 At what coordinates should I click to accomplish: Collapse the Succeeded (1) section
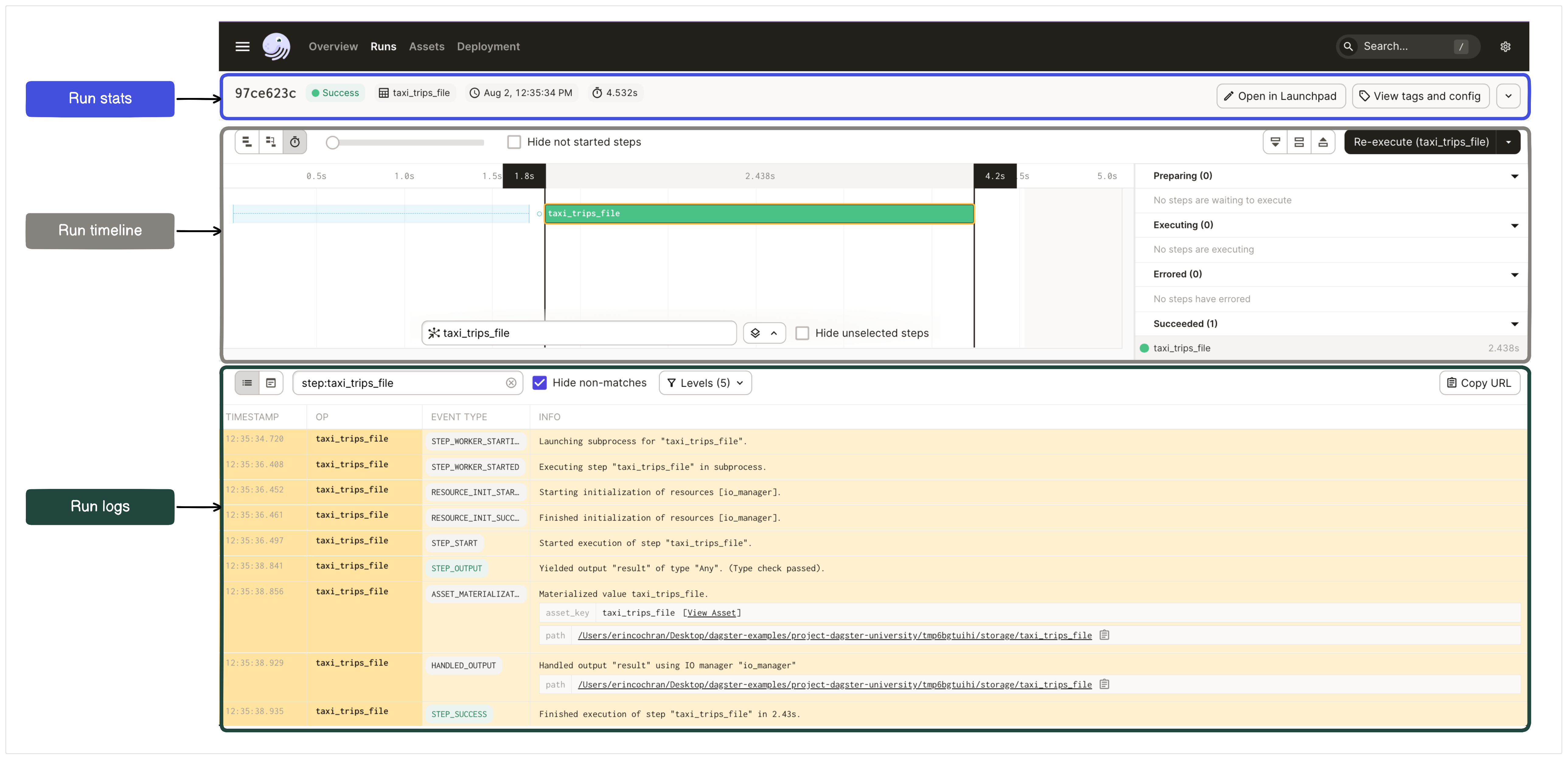click(1514, 324)
